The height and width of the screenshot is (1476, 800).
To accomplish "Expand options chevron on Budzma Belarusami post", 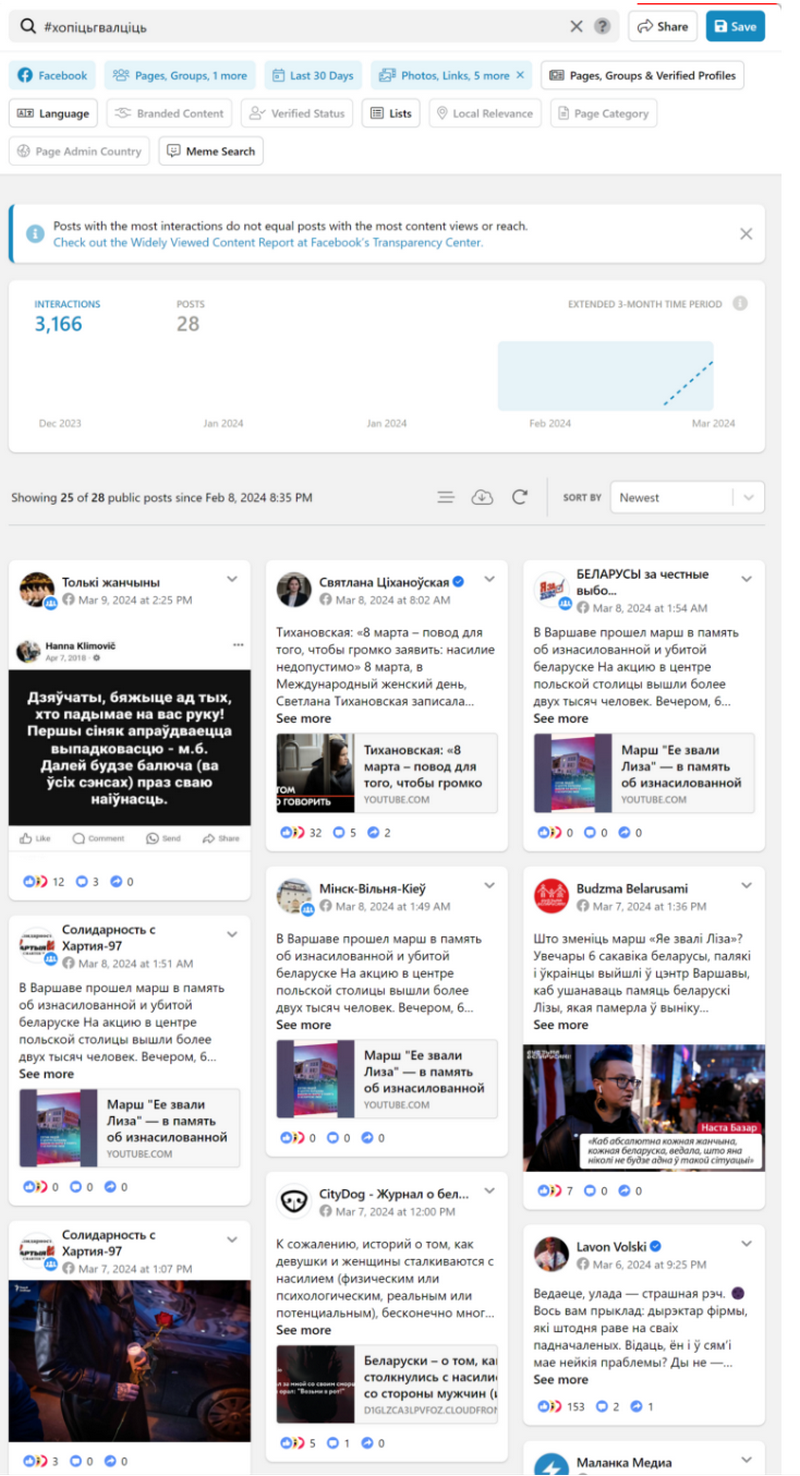I will click(746, 886).
